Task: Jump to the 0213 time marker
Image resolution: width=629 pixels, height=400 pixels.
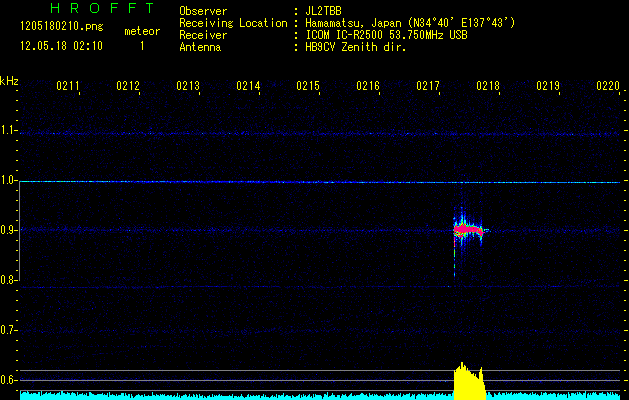Action: [x=188, y=87]
